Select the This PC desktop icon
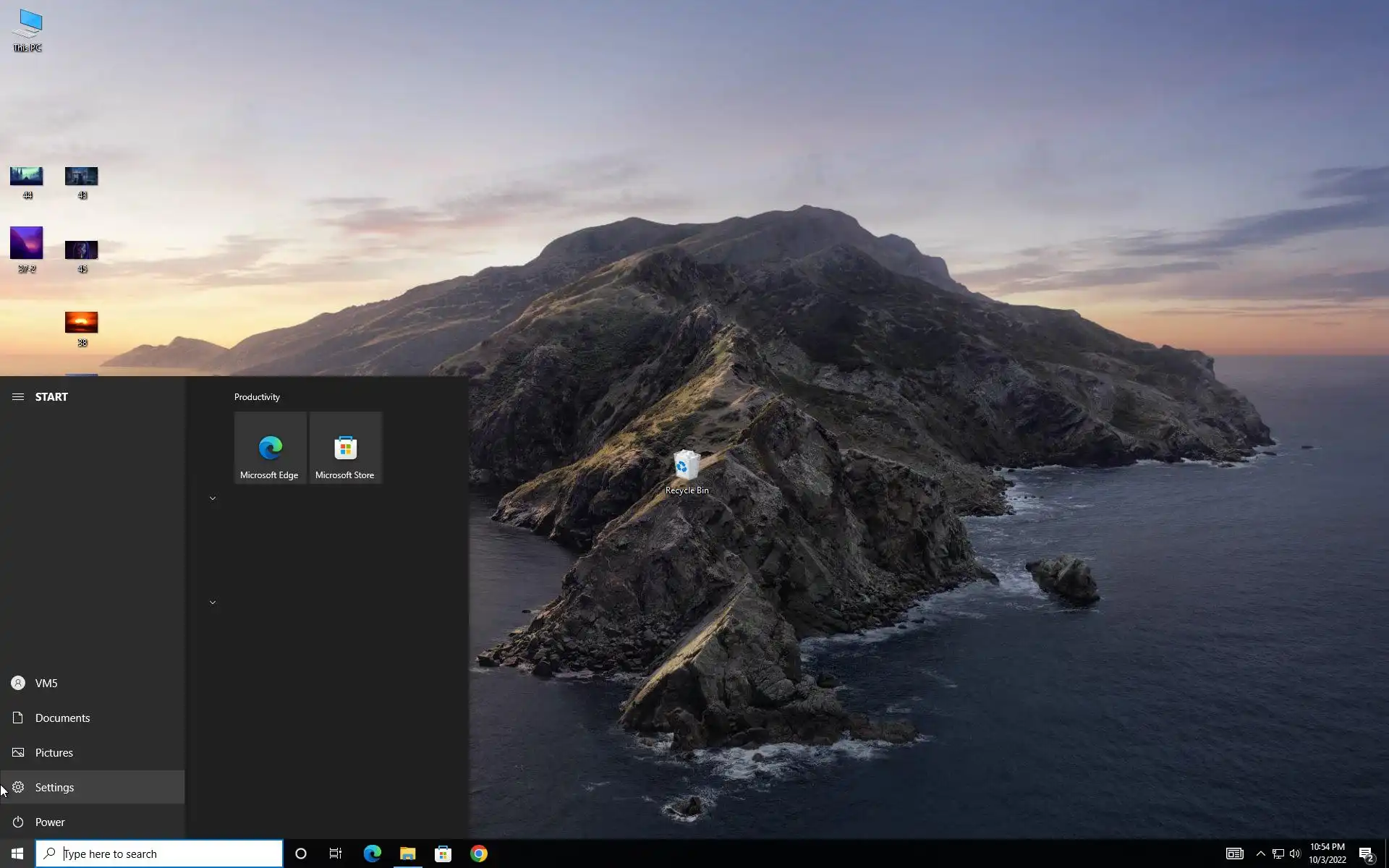Image resolution: width=1389 pixels, height=868 pixels. [x=27, y=30]
